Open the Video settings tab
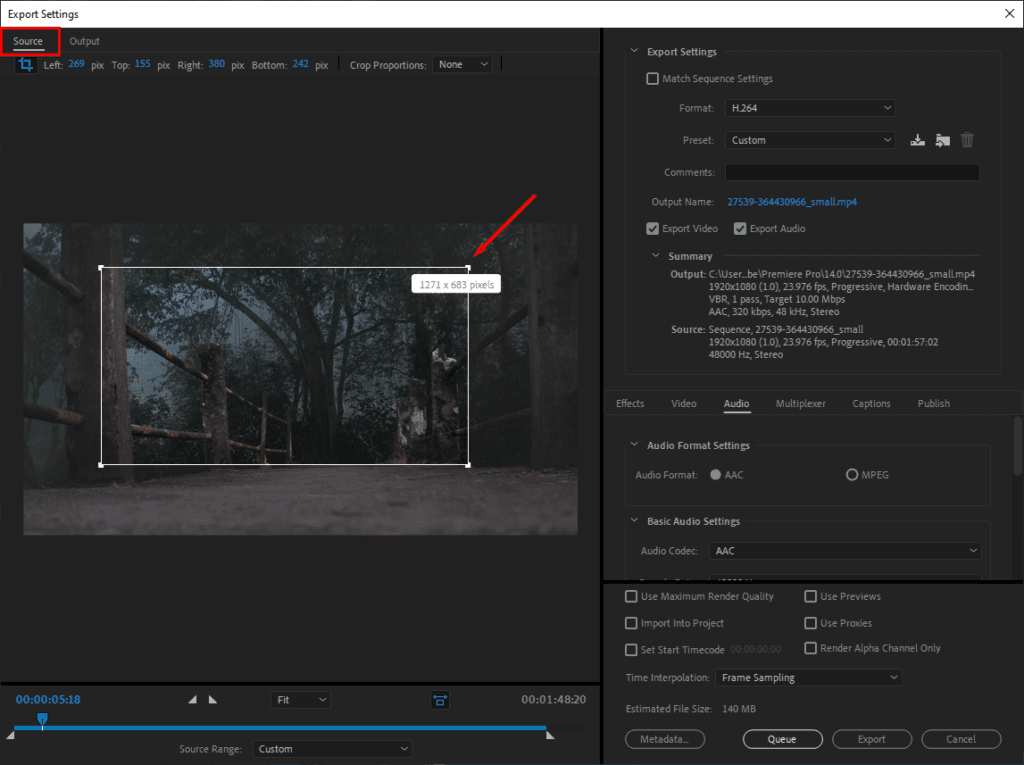Screen dimensions: 1024x765 tap(684, 404)
